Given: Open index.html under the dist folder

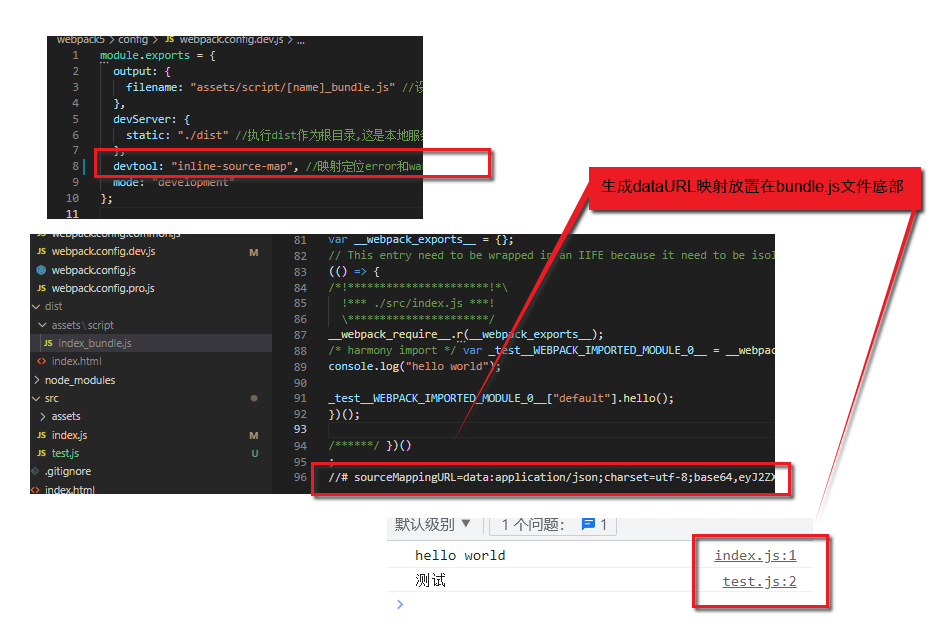Looking at the screenshot, I should click(76, 361).
